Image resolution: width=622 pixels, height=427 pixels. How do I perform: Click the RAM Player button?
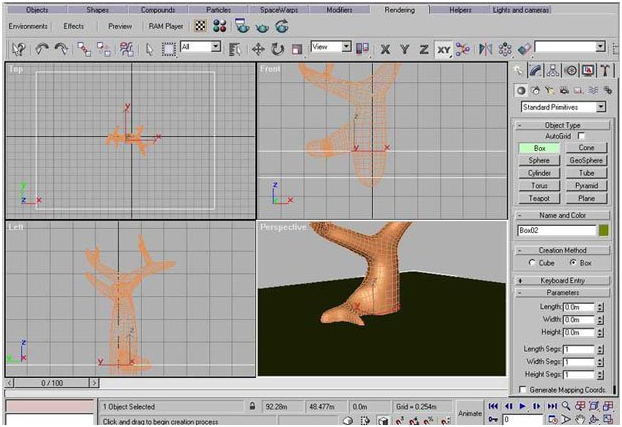pyautogui.click(x=166, y=26)
